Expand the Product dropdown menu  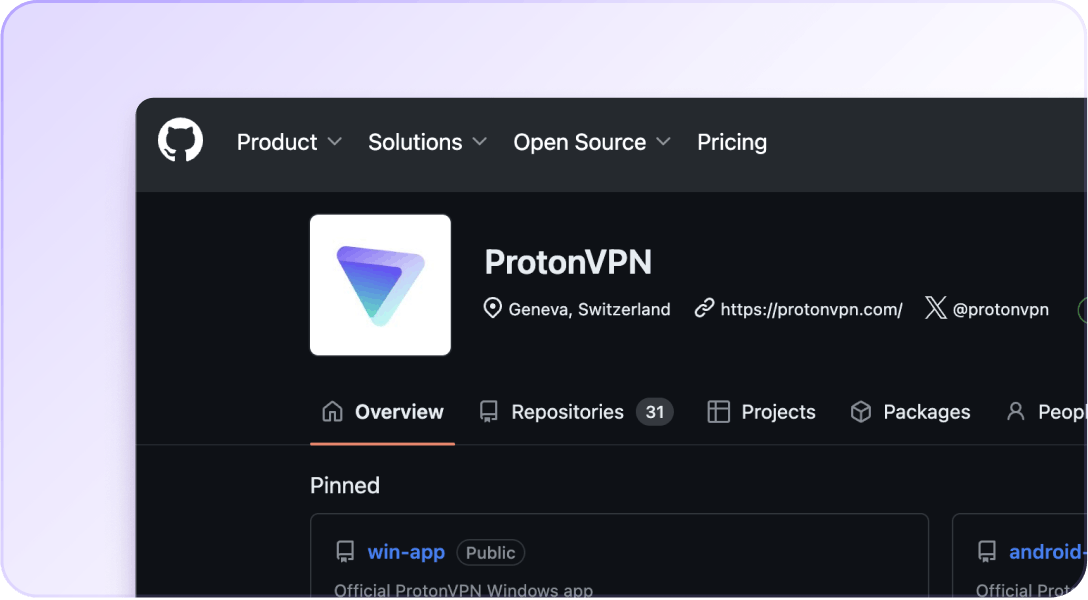click(x=289, y=142)
